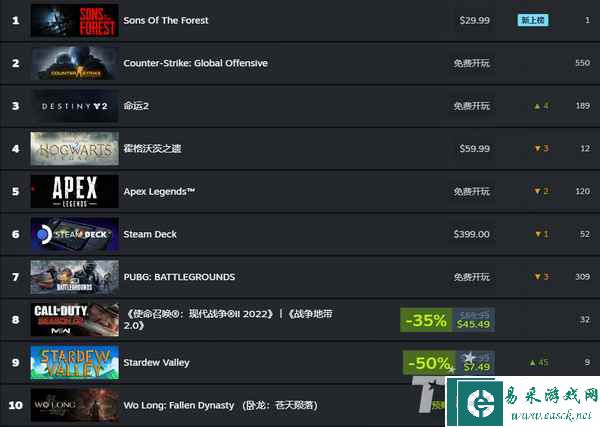Image resolution: width=600 pixels, height=427 pixels.
Task: Click the PUBG: BATTLEGROUNDS title text
Action: [x=179, y=277]
